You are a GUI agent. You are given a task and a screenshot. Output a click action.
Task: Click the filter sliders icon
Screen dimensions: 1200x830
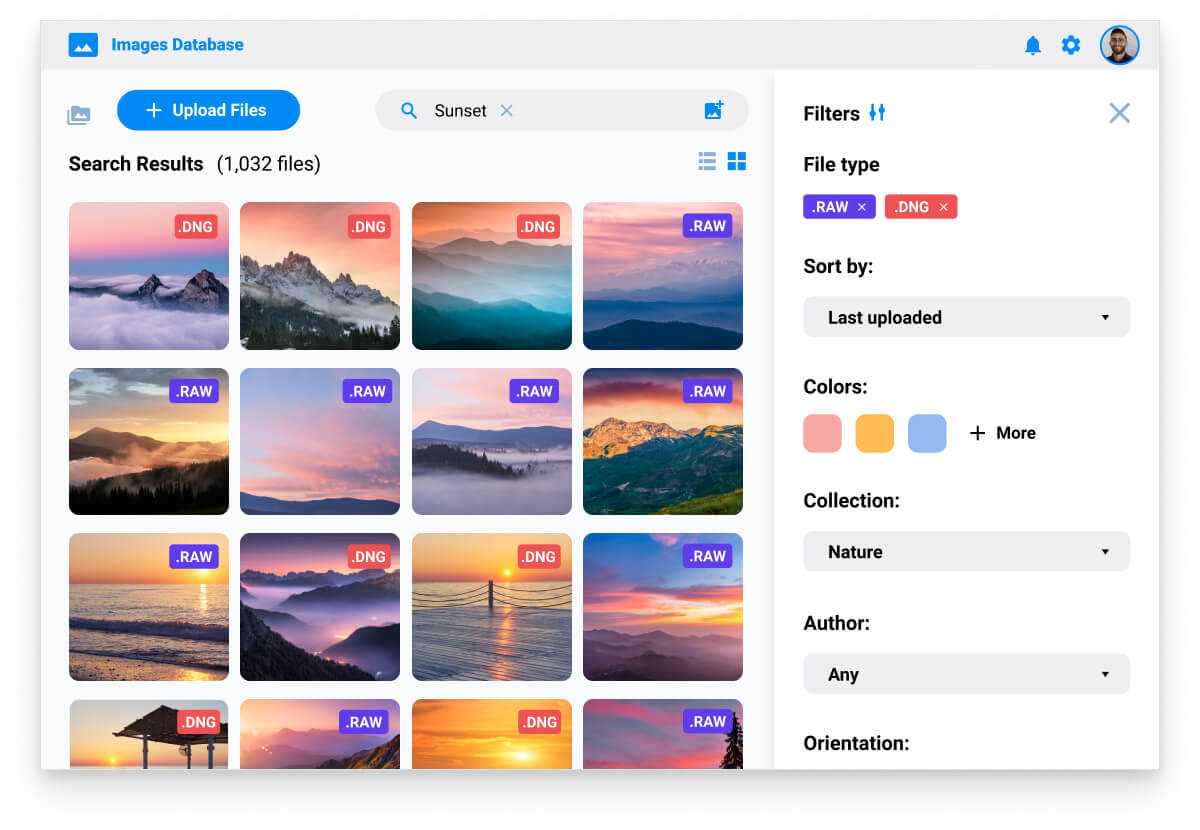(877, 113)
